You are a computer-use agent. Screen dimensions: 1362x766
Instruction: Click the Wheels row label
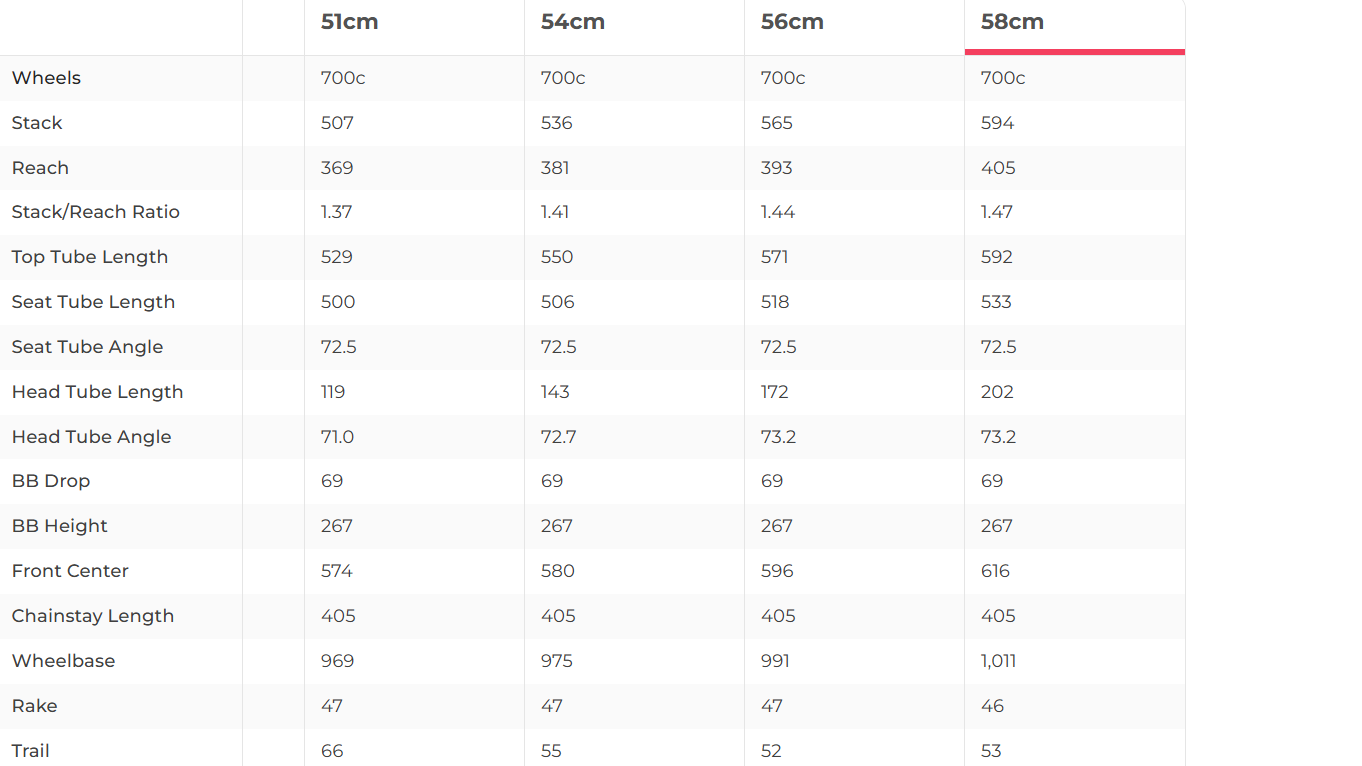[46, 78]
